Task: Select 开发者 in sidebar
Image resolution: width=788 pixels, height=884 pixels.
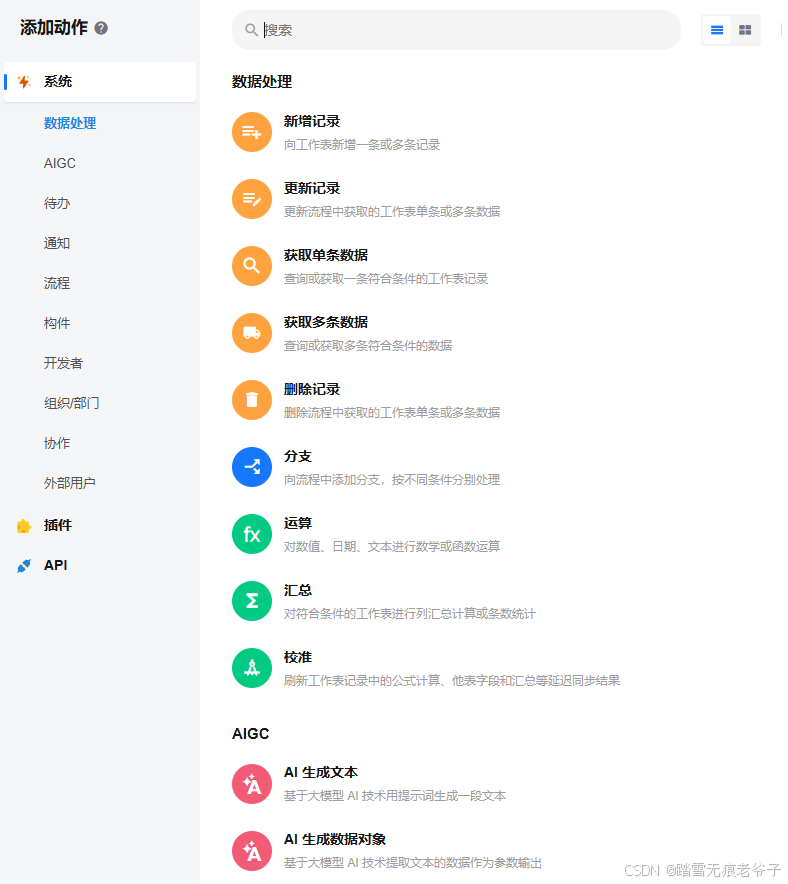Action: pyautogui.click(x=63, y=363)
